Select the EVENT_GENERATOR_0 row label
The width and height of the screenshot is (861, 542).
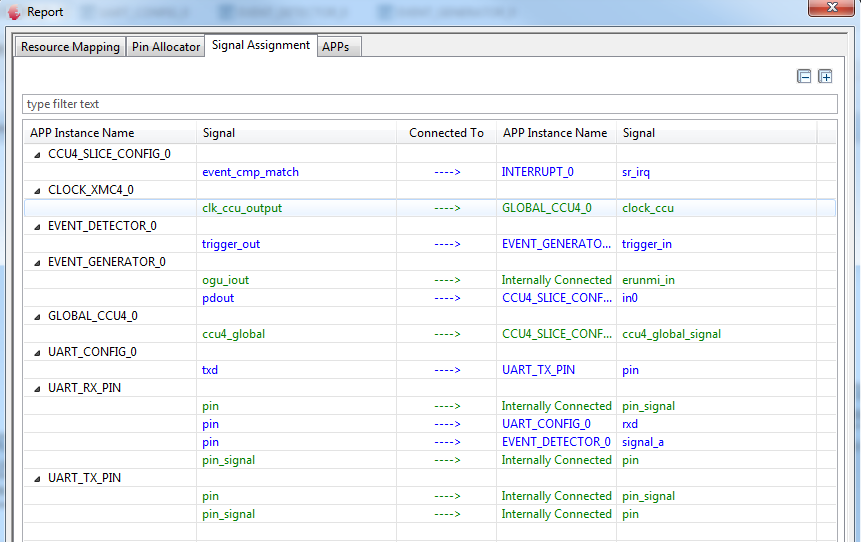107,262
